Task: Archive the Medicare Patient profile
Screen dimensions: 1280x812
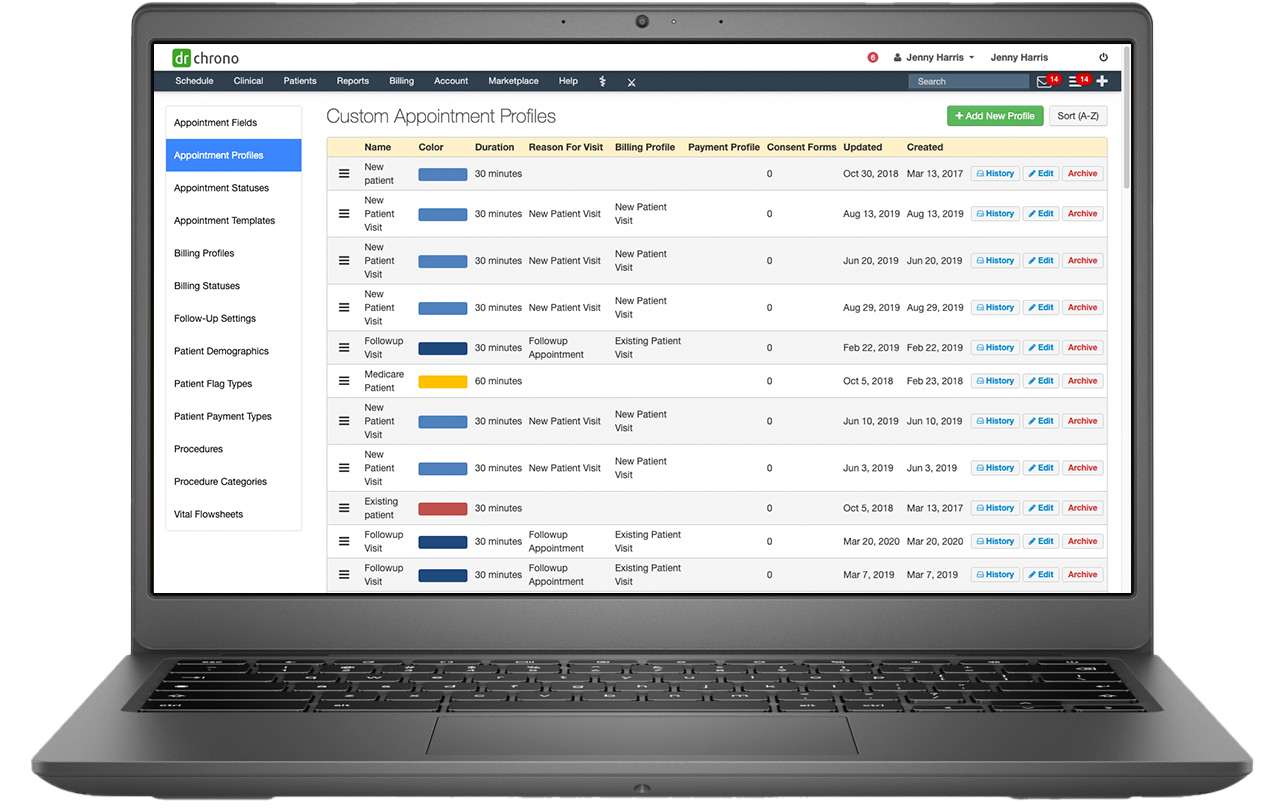Action: [x=1082, y=381]
